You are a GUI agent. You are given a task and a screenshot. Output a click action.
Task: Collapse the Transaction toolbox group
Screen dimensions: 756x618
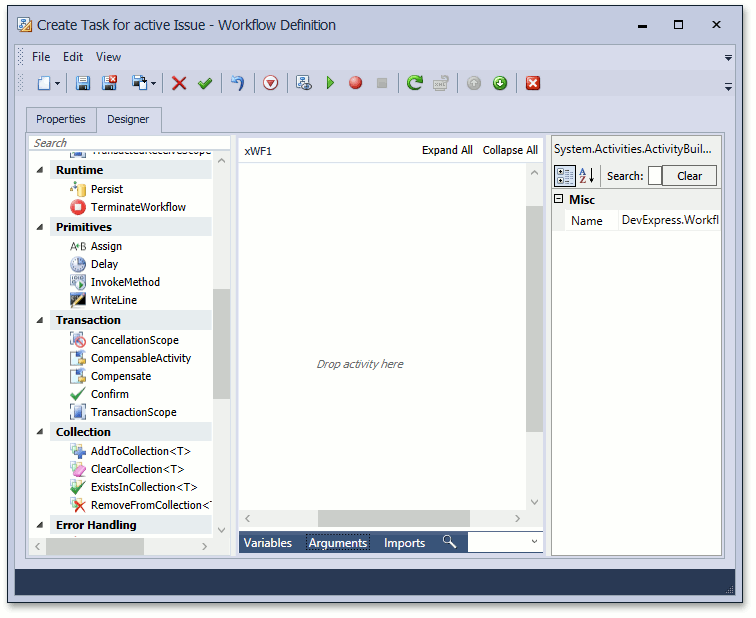coord(40,320)
